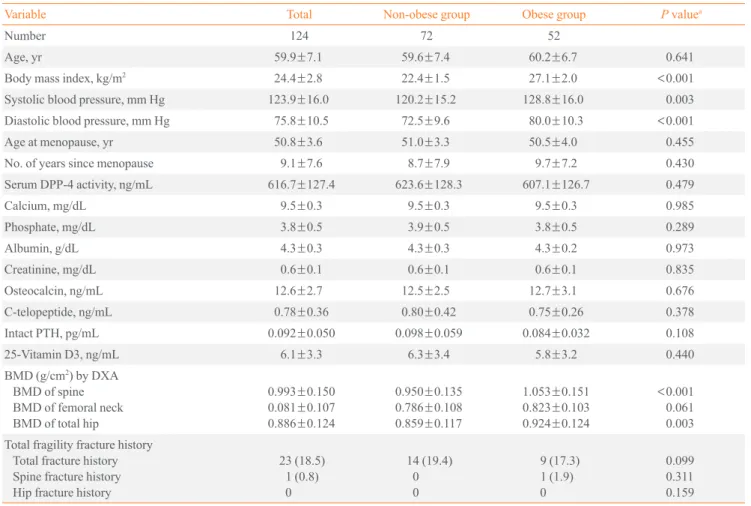Click the 'Age at menopause, yr' label

(58, 142)
